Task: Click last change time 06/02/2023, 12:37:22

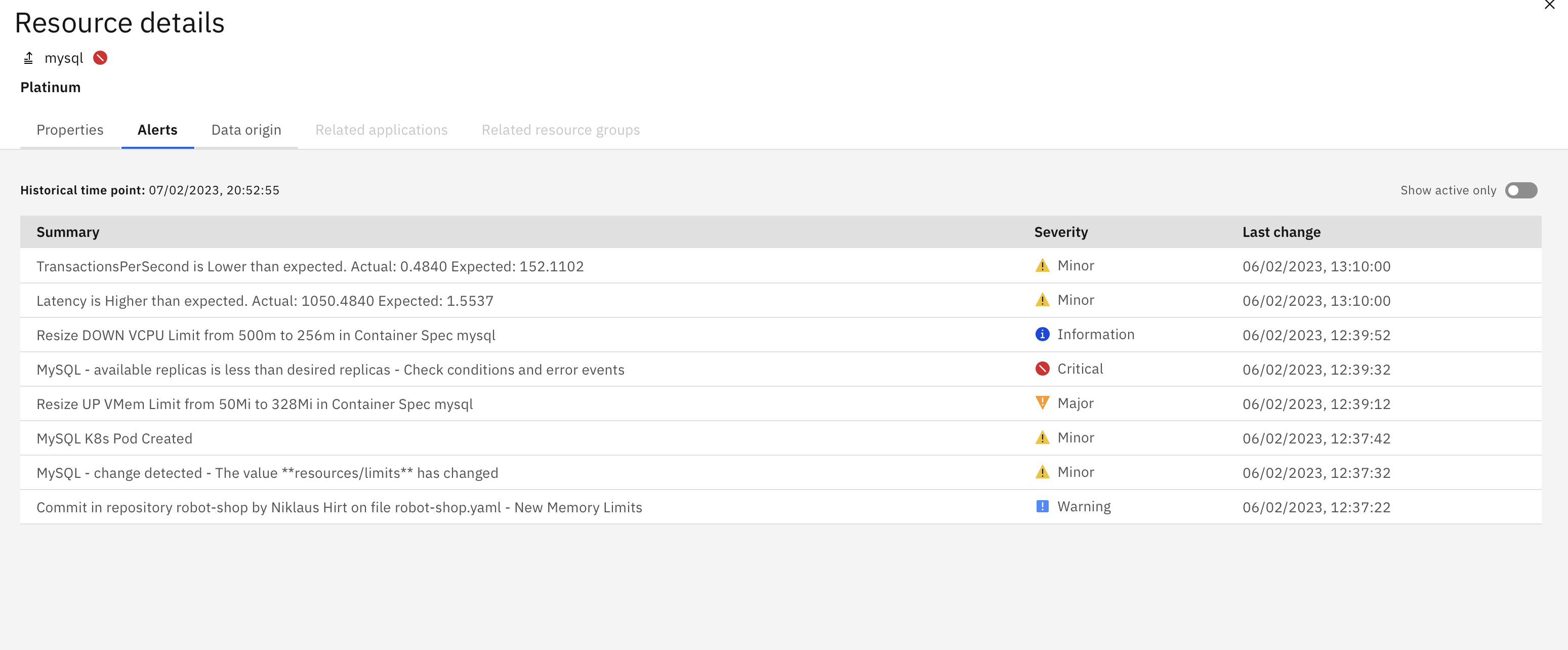Action: (1316, 508)
